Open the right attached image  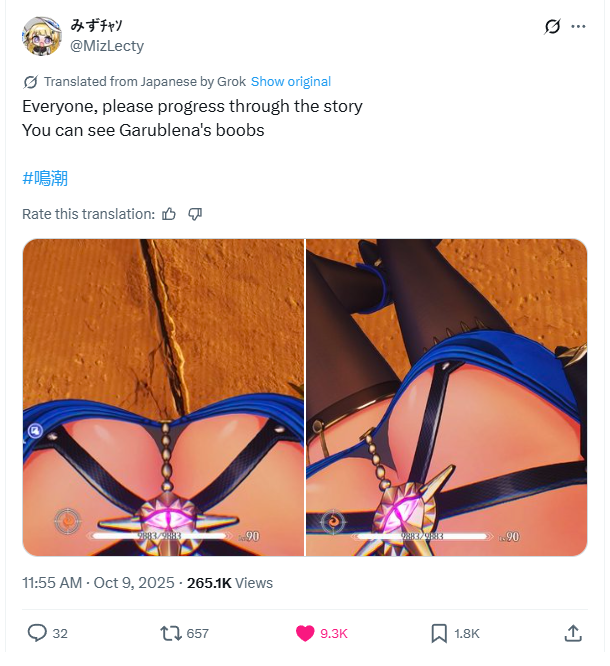446,397
